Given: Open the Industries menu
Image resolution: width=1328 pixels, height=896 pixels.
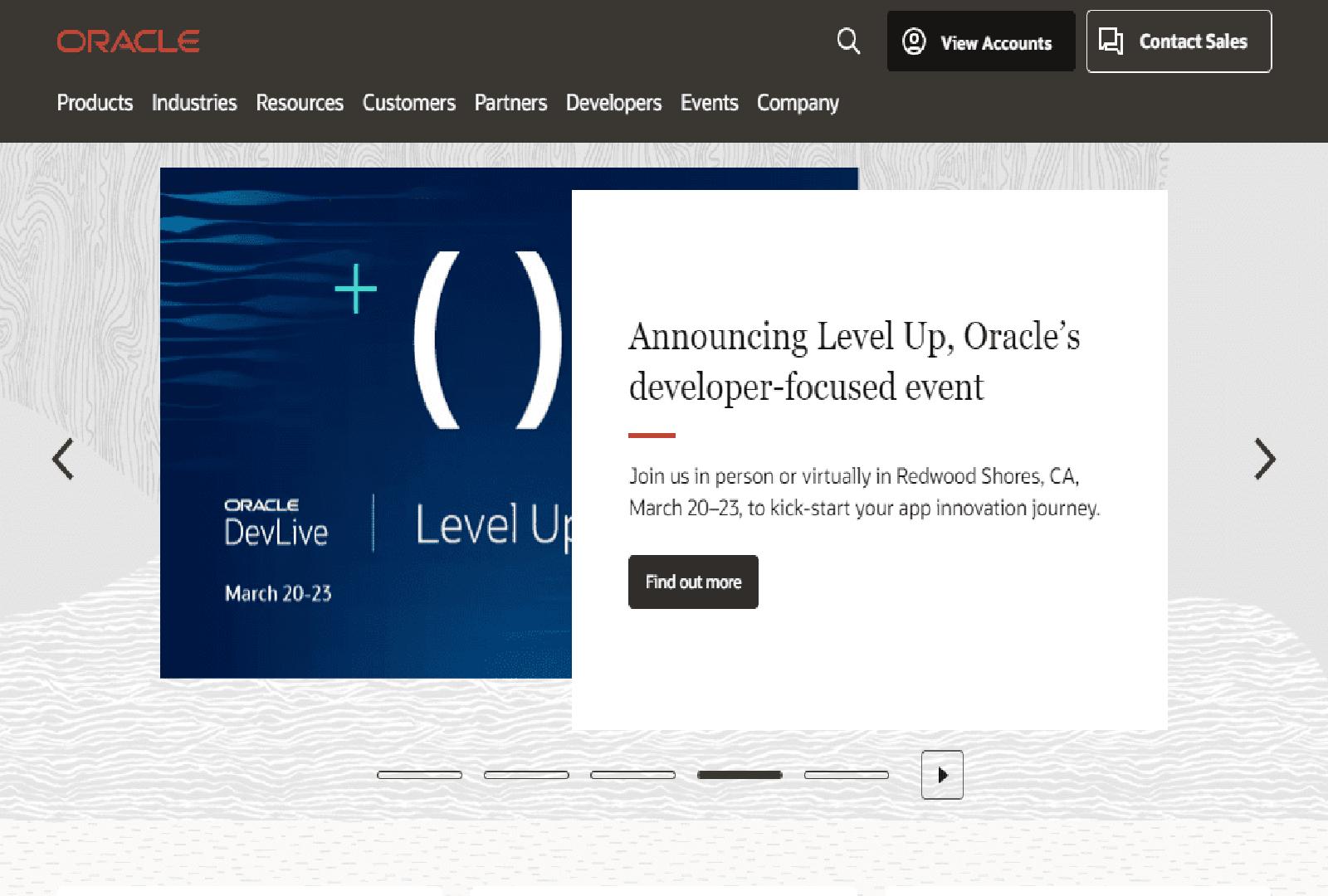Looking at the screenshot, I should (x=193, y=103).
